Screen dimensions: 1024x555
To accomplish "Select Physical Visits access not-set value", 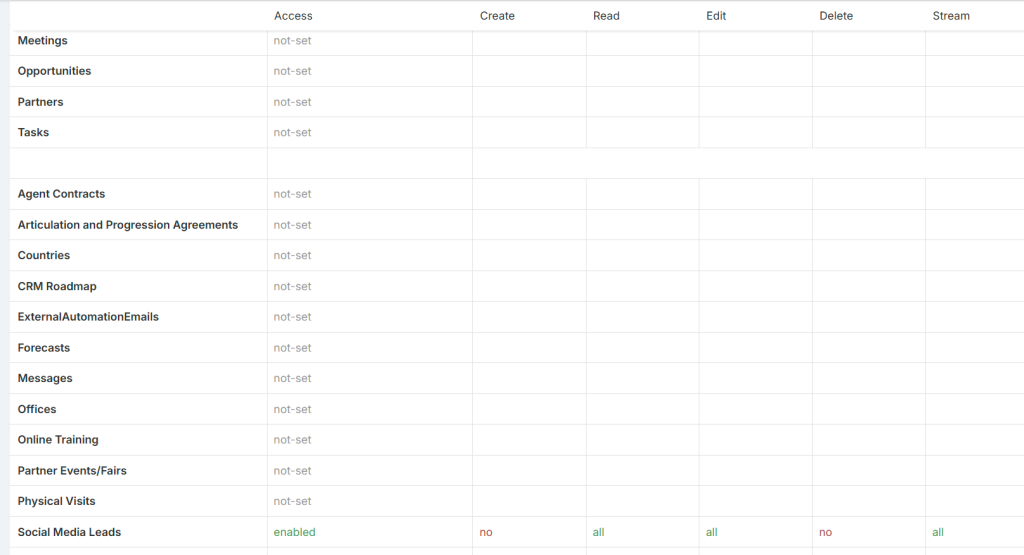I will coord(292,501).
